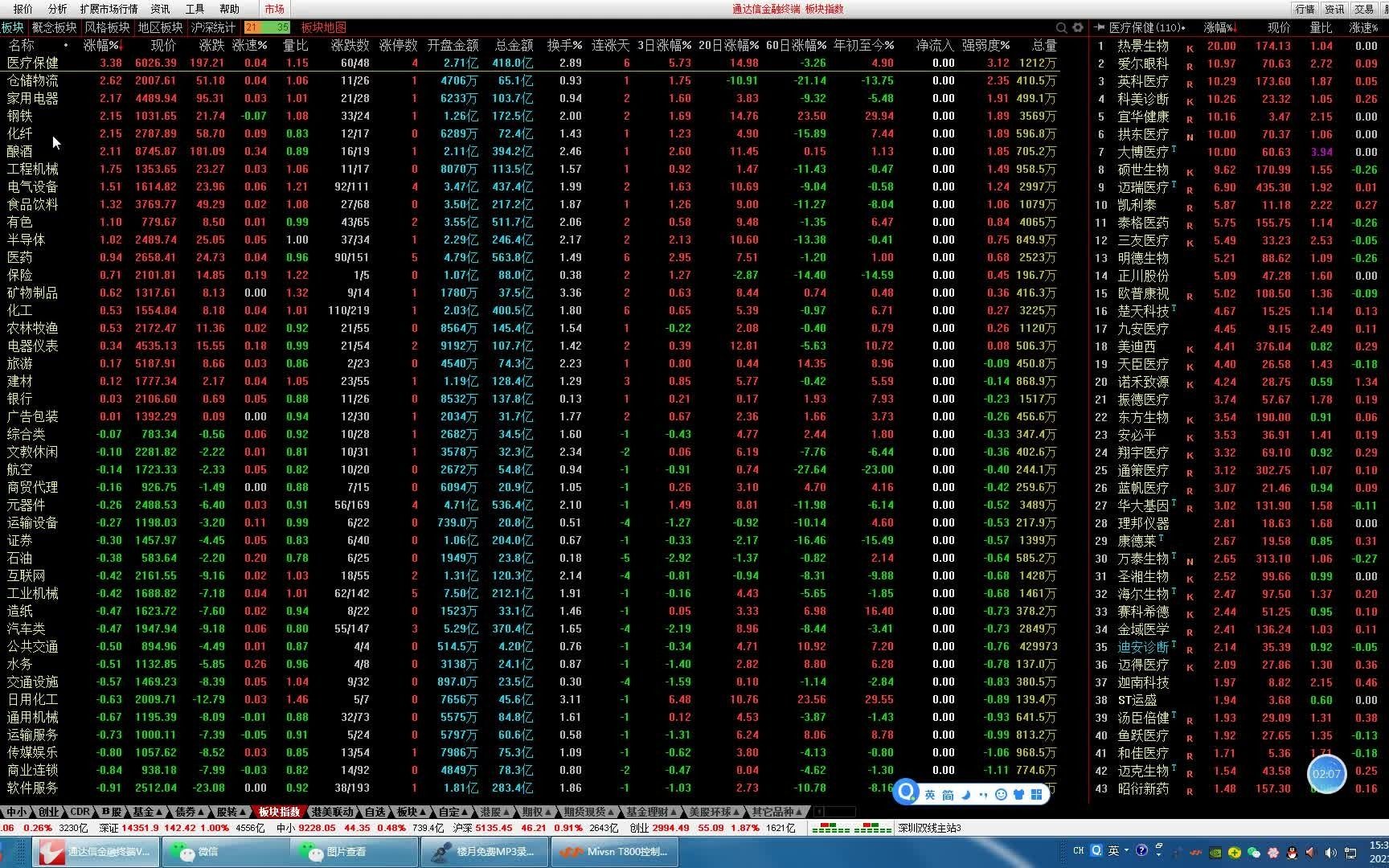Select 热景生物 stock in right panel
The image size is (1389, 868).
click(x=1238, y=46)
